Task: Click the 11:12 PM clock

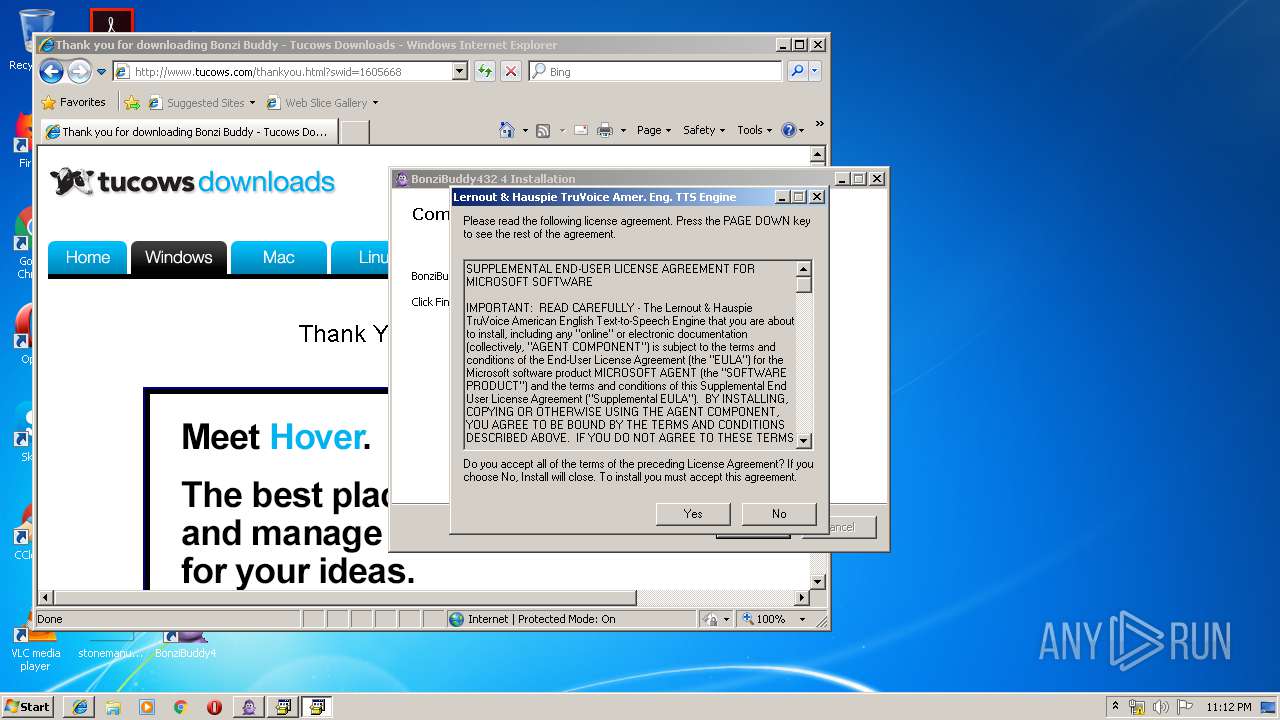Action: [1229, 706]
